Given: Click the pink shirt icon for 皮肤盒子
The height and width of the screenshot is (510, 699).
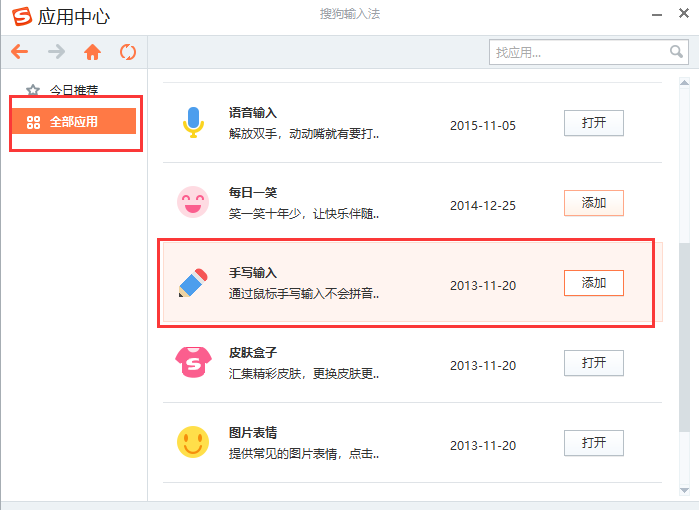Looking at the screenshot, I should coord(193,361).
